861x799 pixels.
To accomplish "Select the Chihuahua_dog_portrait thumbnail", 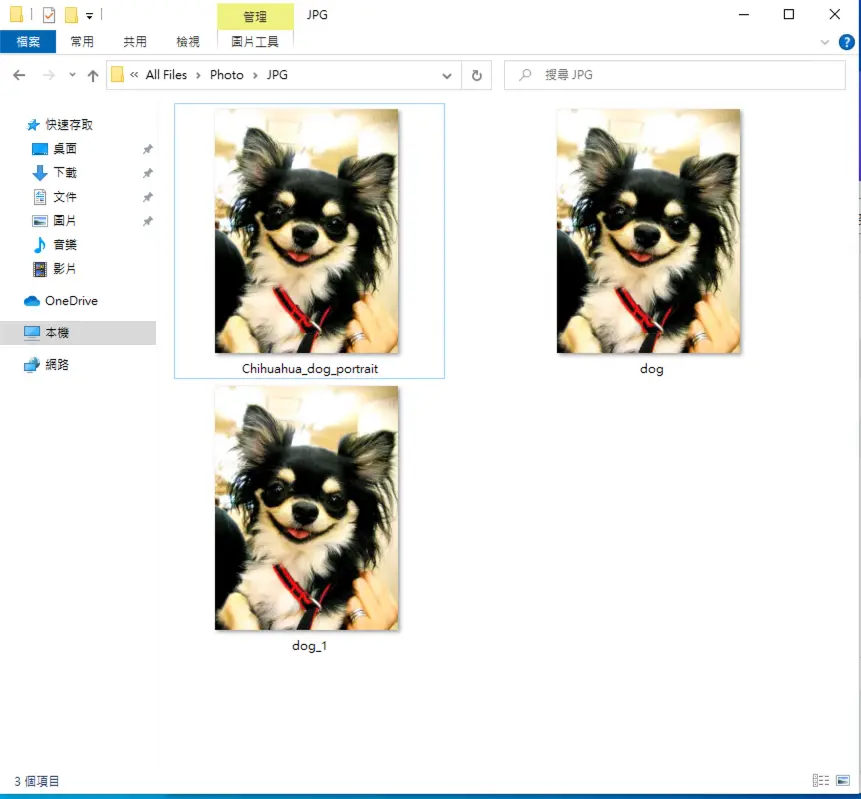I will tap(306, 231).
